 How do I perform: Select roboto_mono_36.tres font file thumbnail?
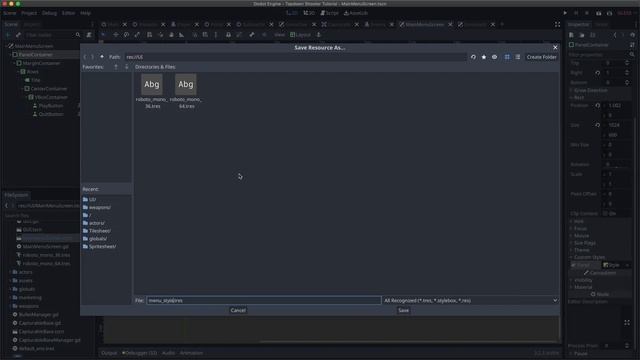[x=152, y=91]
